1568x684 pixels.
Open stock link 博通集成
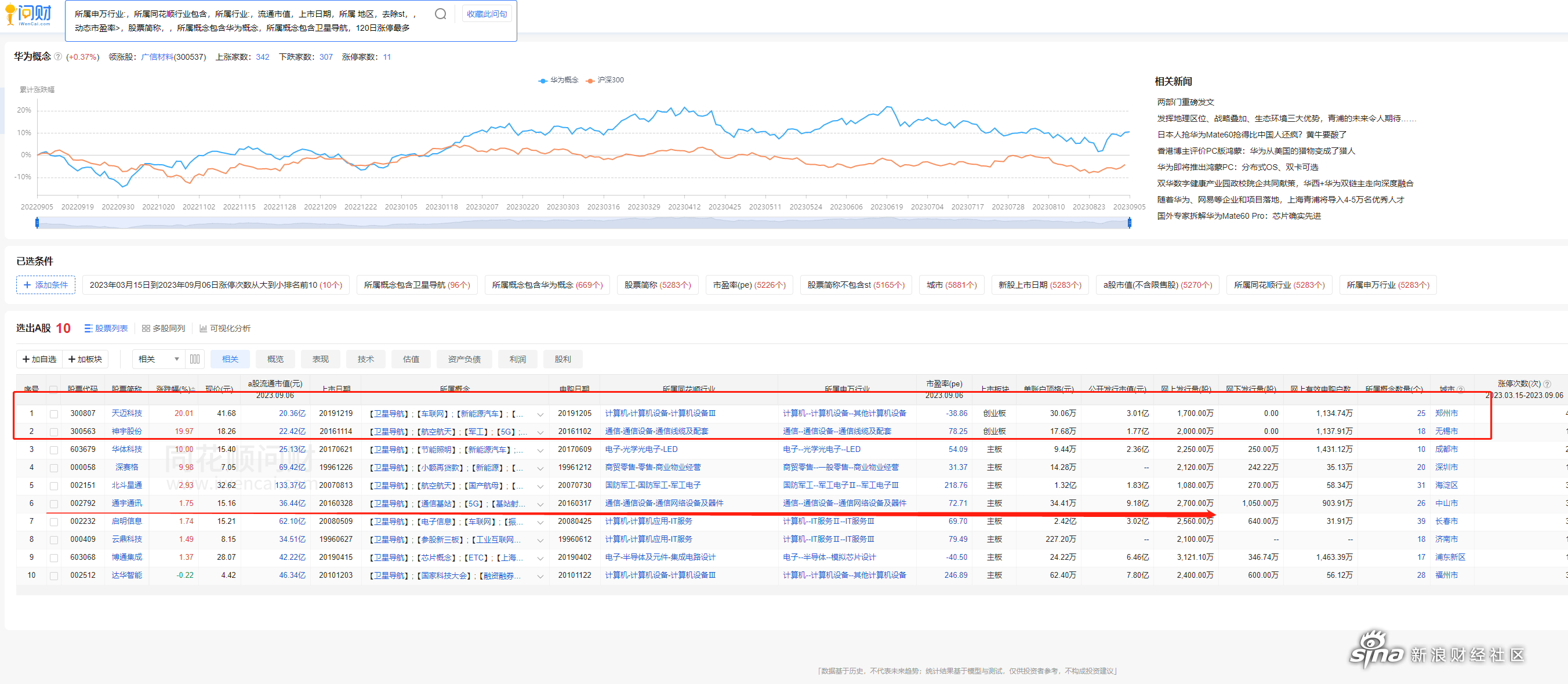point(126,558)
